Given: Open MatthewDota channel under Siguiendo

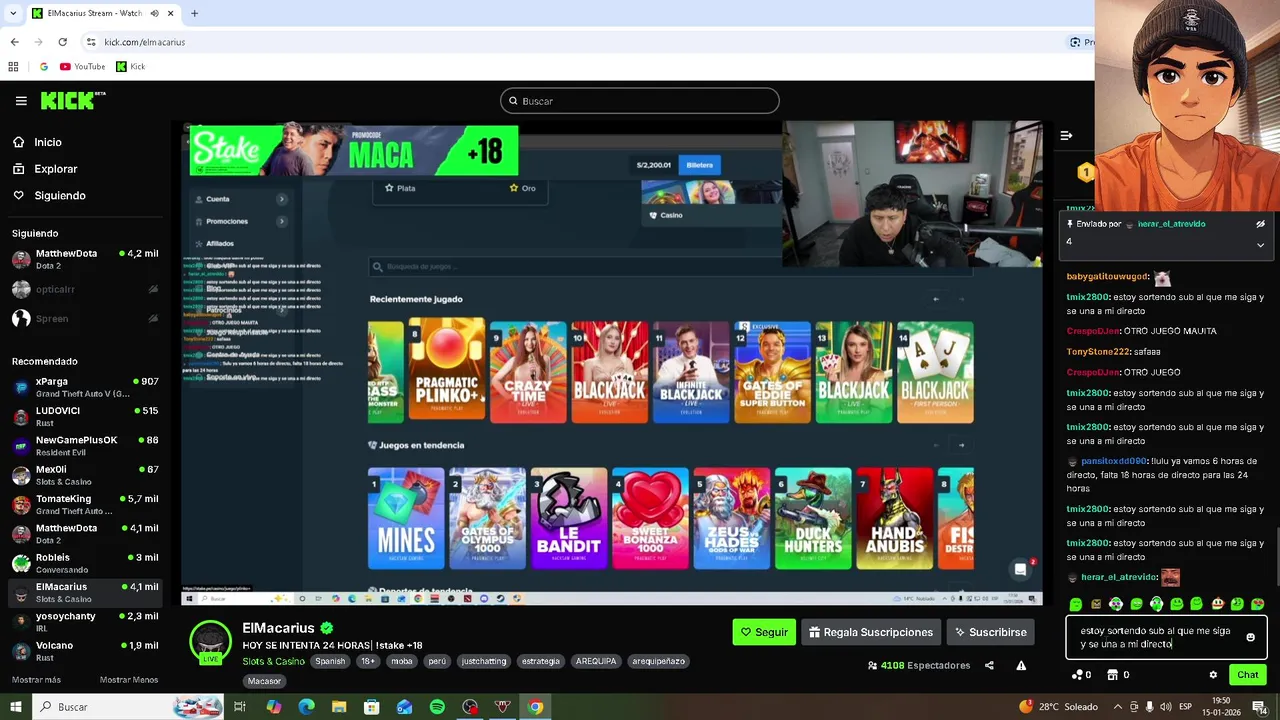Looking at the screenshot, I should click(85, 259).
